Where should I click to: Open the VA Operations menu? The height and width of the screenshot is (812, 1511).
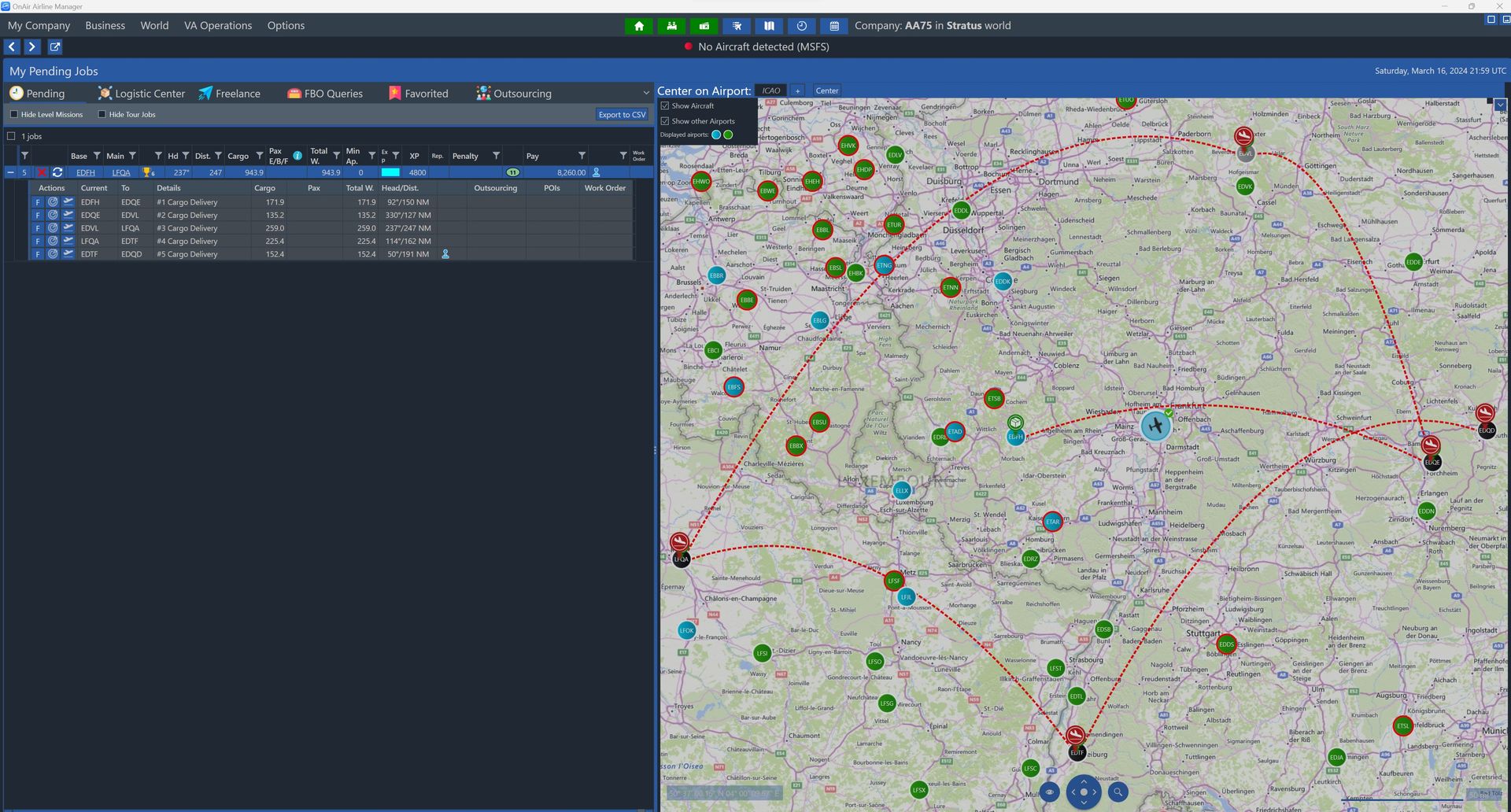(x=218, y=25)
